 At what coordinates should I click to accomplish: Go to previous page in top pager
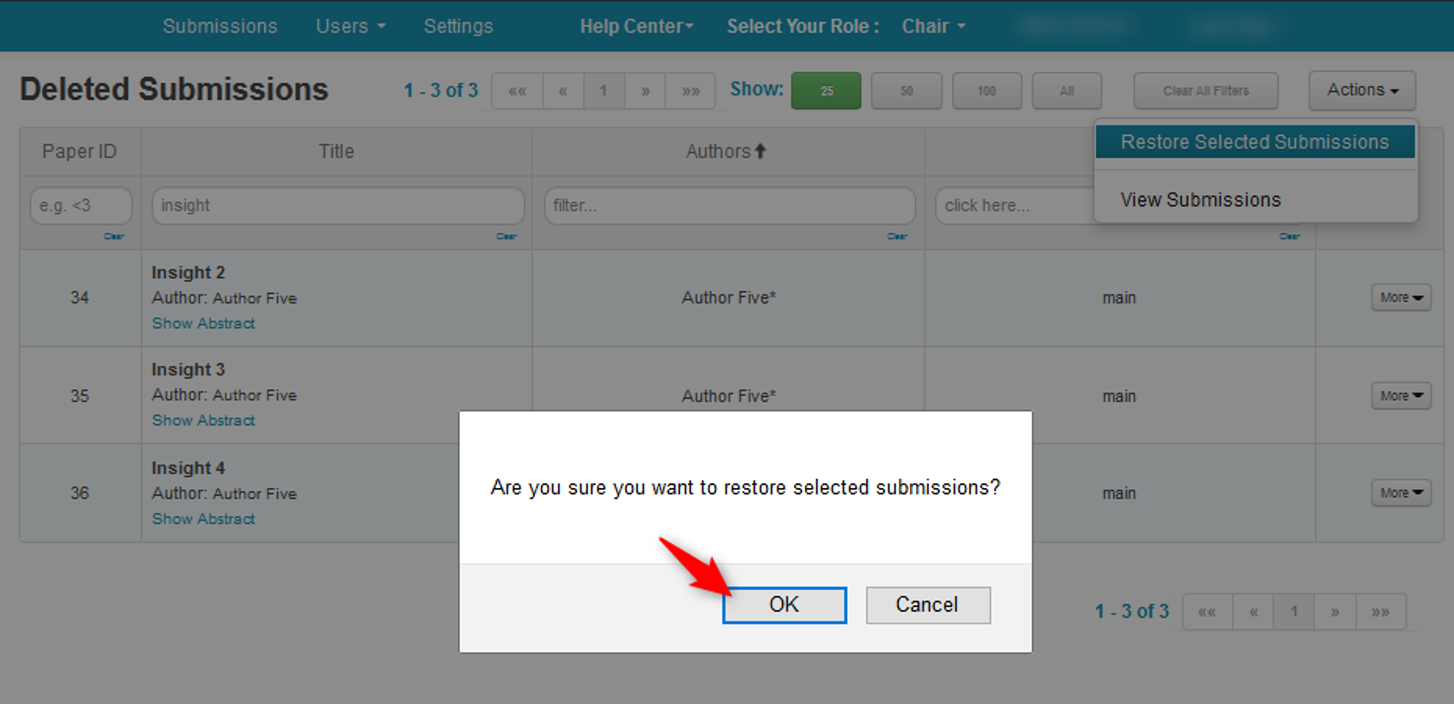563,91
